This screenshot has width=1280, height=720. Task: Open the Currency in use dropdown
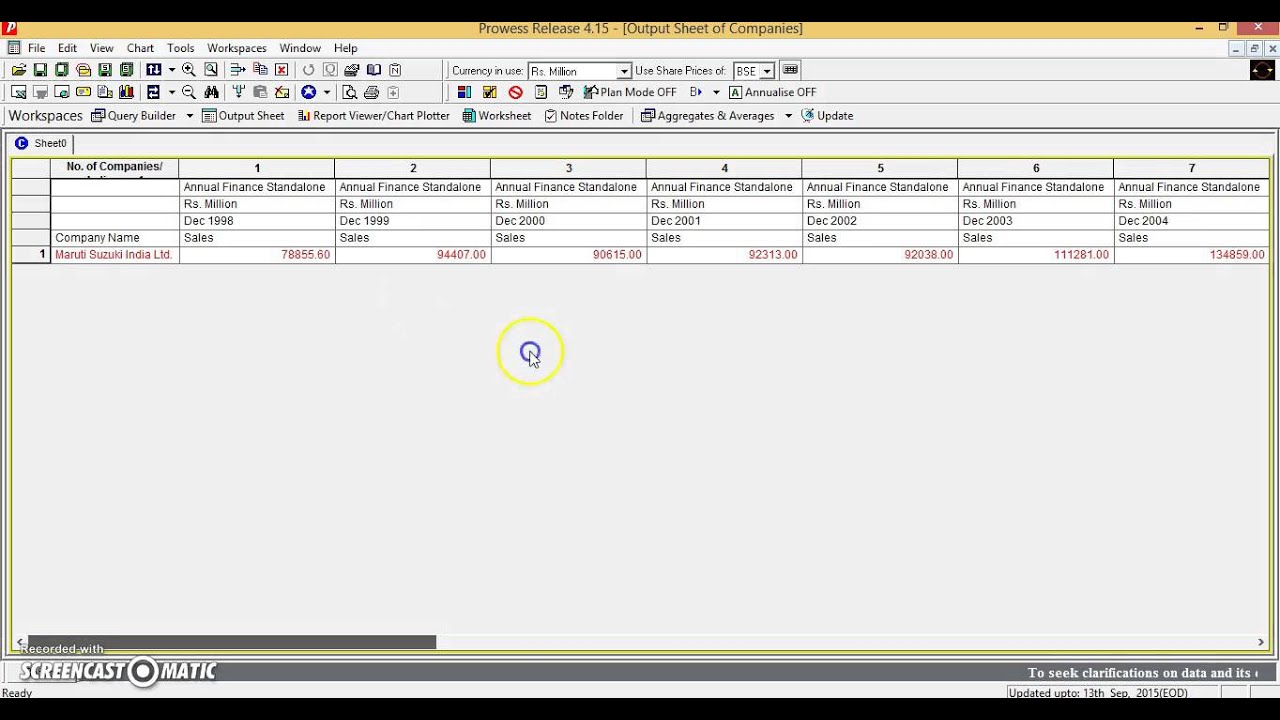[624, 71]
